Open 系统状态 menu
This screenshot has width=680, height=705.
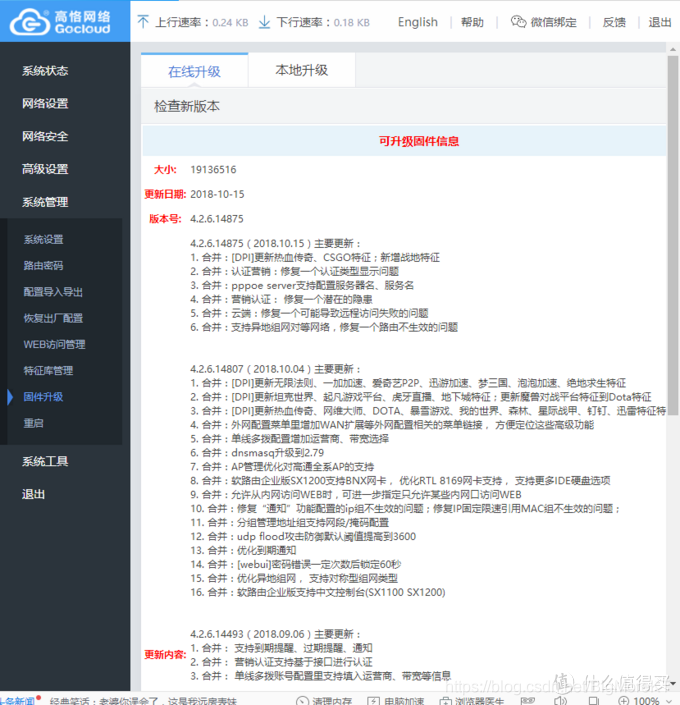tap(45, 71)
